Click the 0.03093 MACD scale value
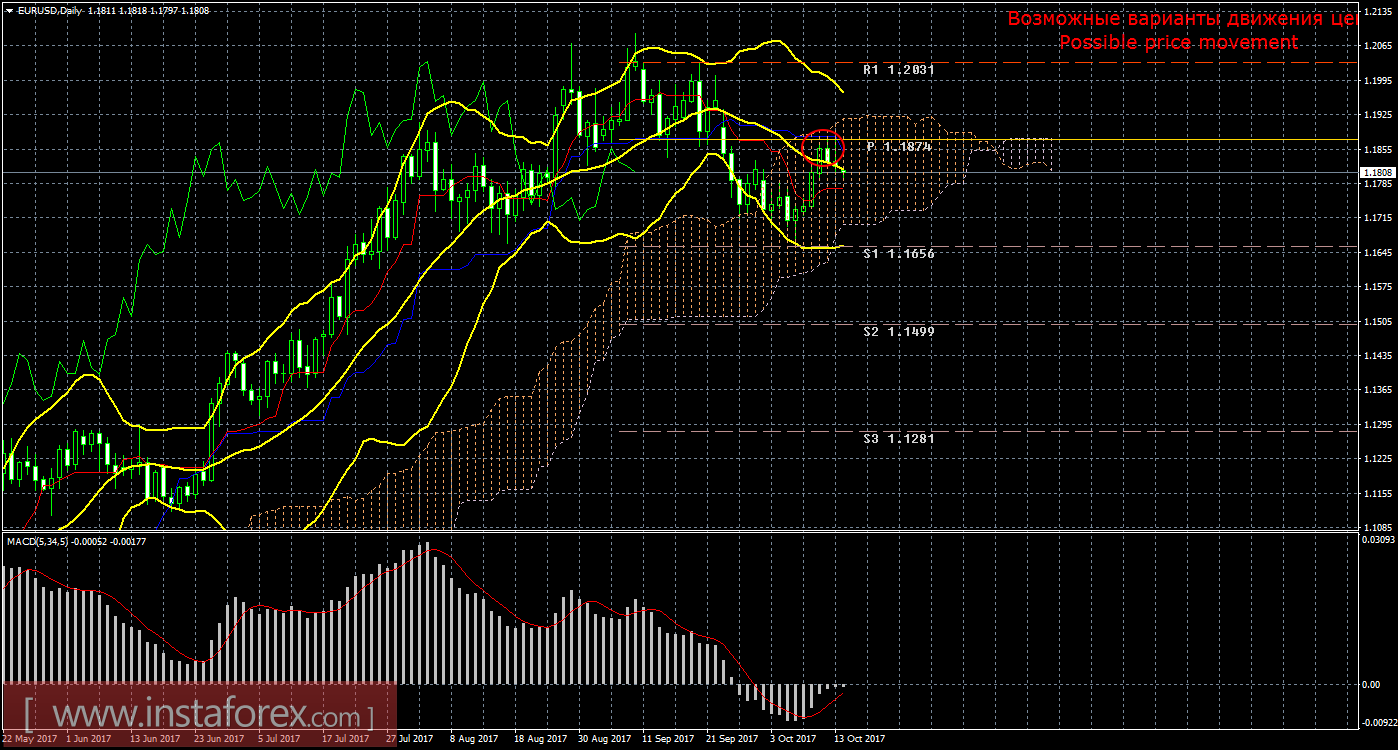Screen dimensions: 1398x750 [x=1378, y=541]
